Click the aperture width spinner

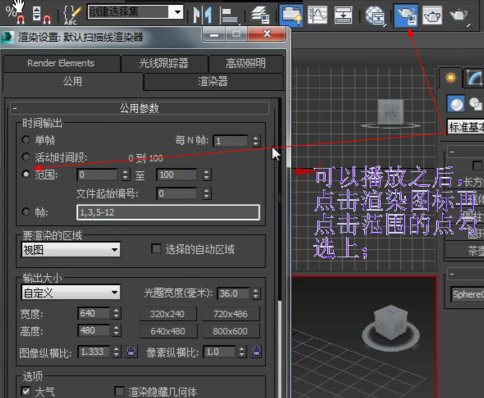pos(256,293)
